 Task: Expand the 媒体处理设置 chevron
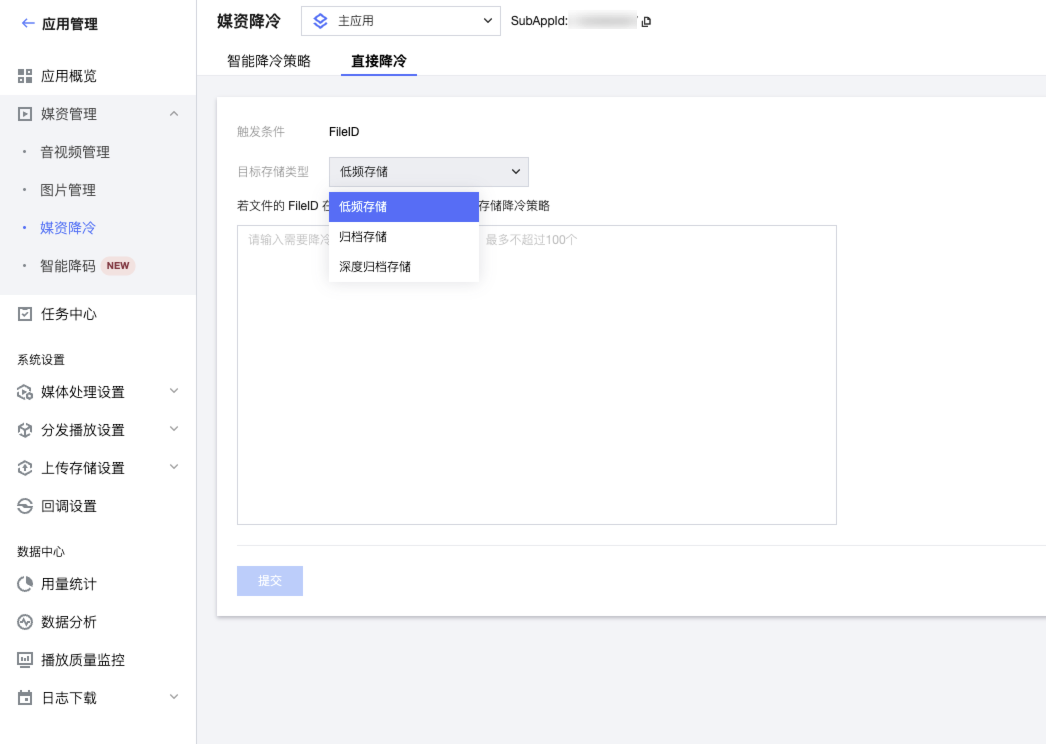[174, 391]
